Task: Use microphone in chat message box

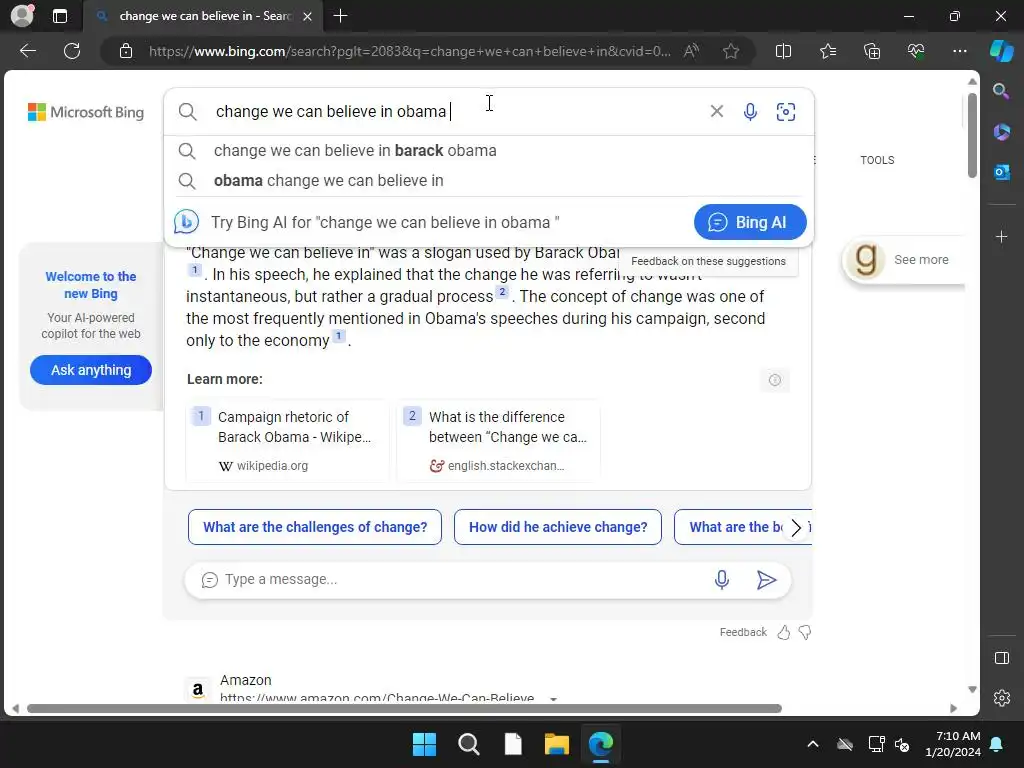Action: 721,579
